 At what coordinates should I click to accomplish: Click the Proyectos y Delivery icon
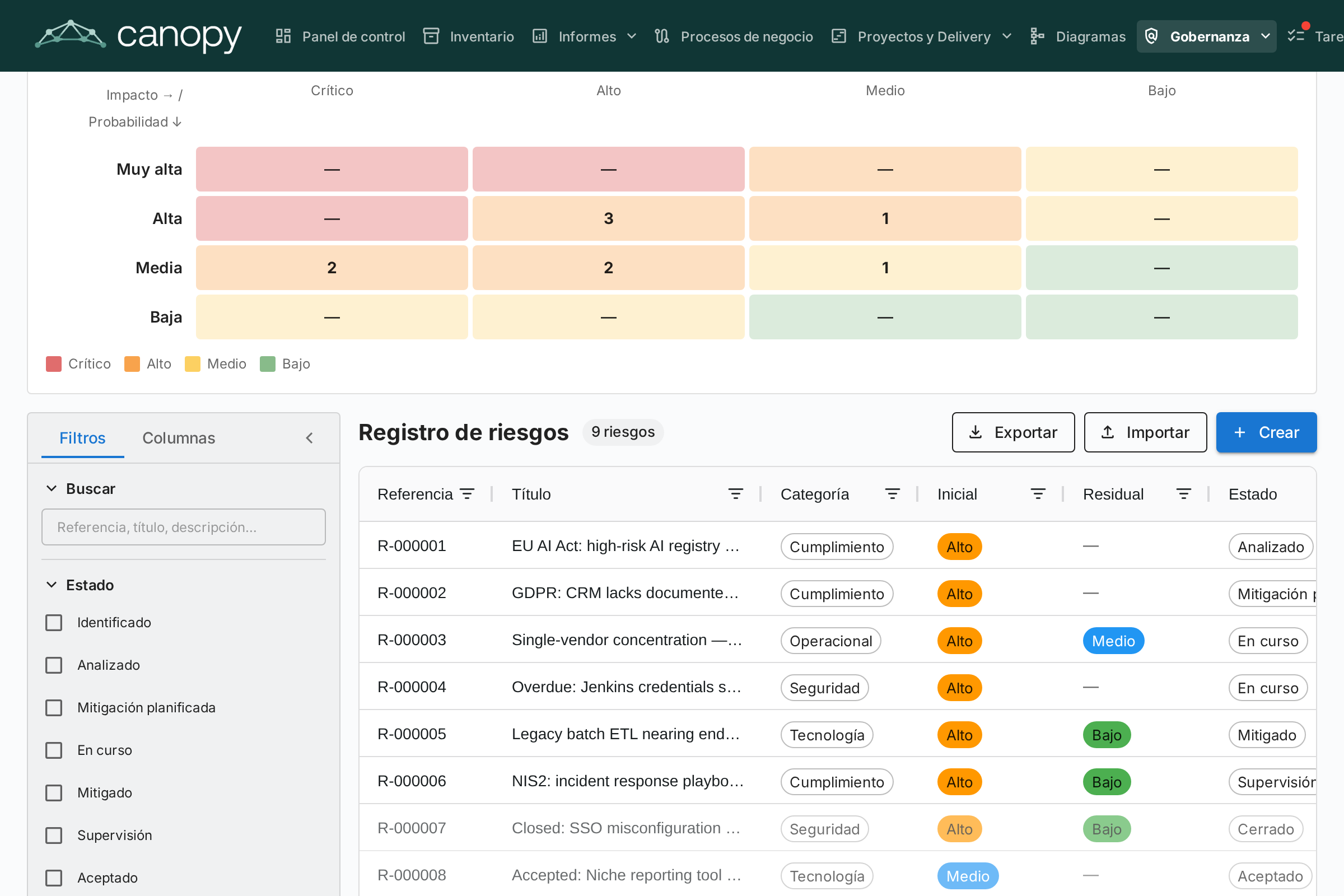tap(839, 36)
